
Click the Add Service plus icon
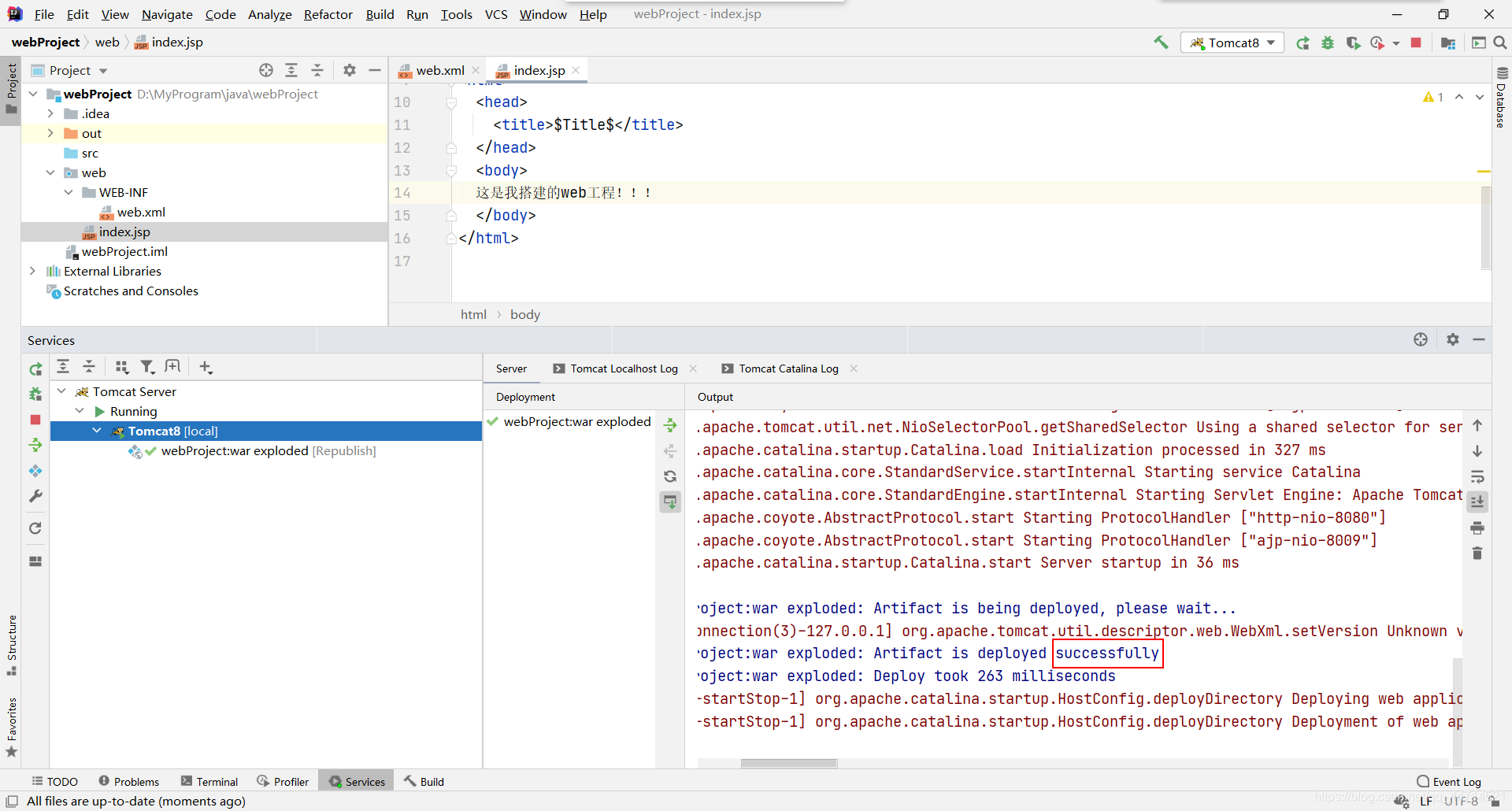[206, 367]
